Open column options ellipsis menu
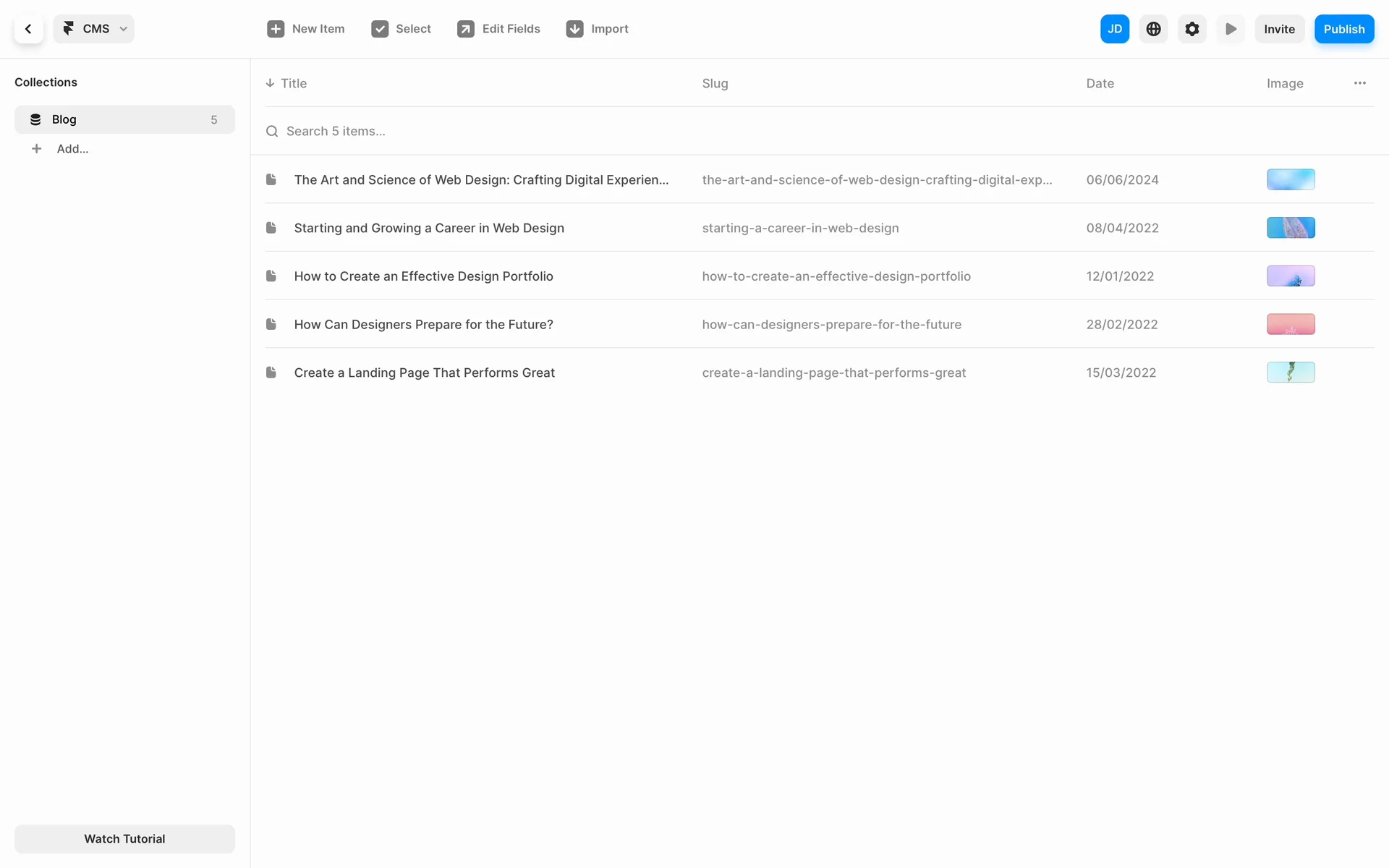This screenshot has width=1389, height=868. [x=1359, y=83]
